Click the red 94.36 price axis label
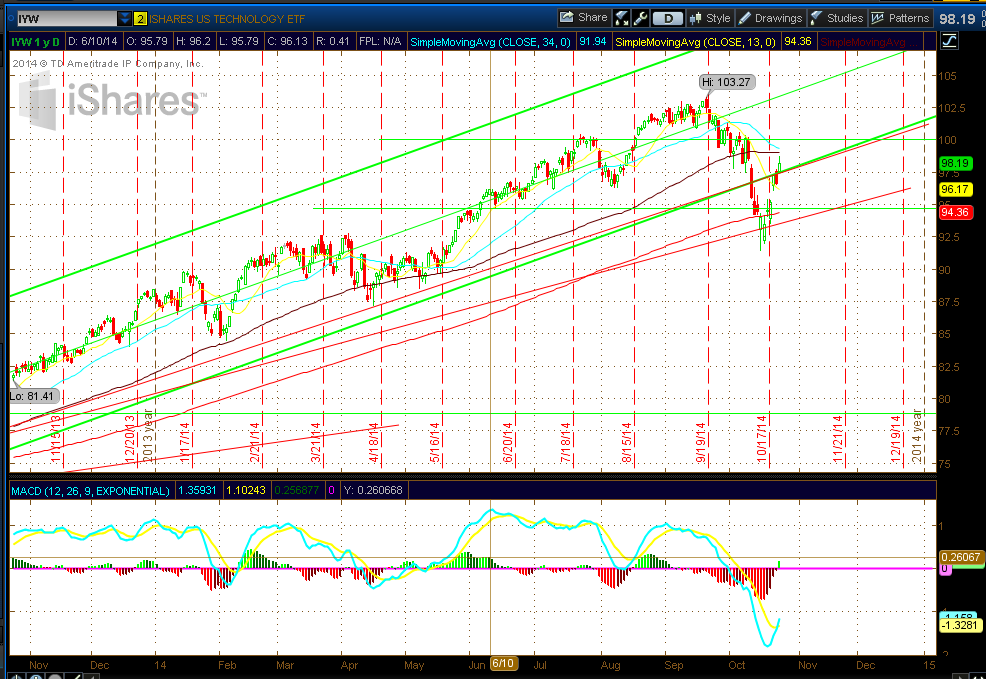 (x=955, y=213)
